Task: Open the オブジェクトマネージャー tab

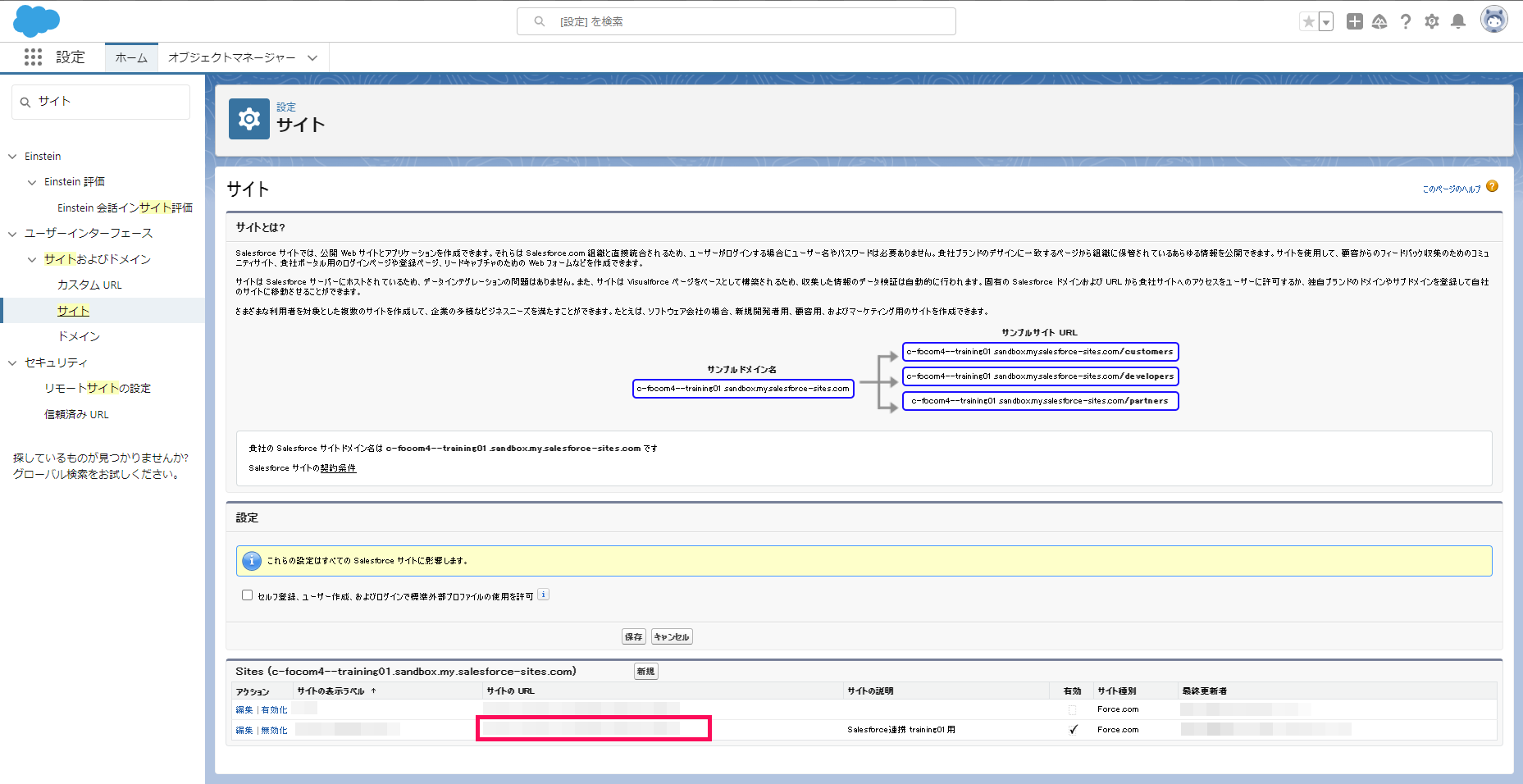Action: [x=231, y=57]
